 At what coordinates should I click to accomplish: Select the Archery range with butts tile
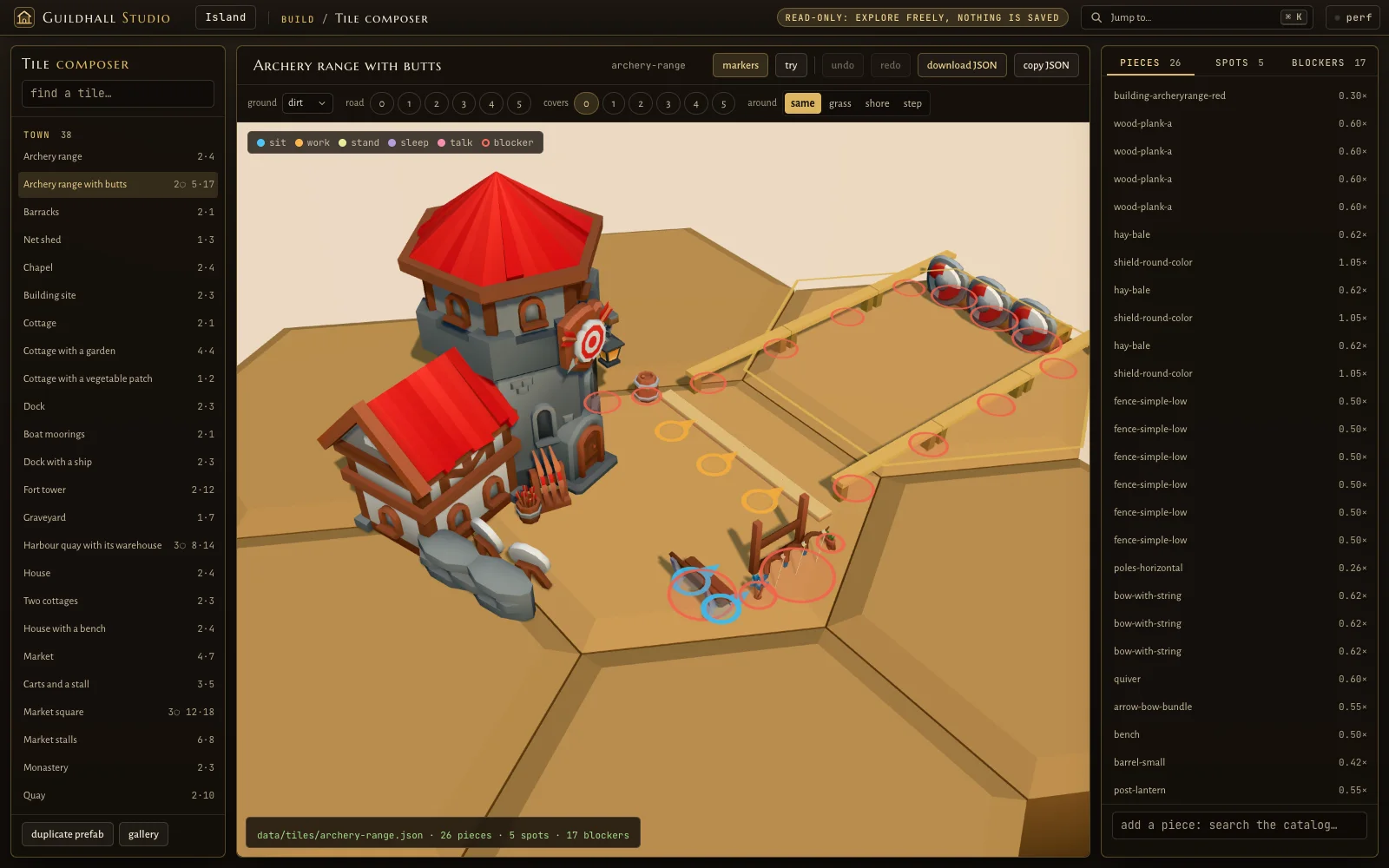coord(118,184)
